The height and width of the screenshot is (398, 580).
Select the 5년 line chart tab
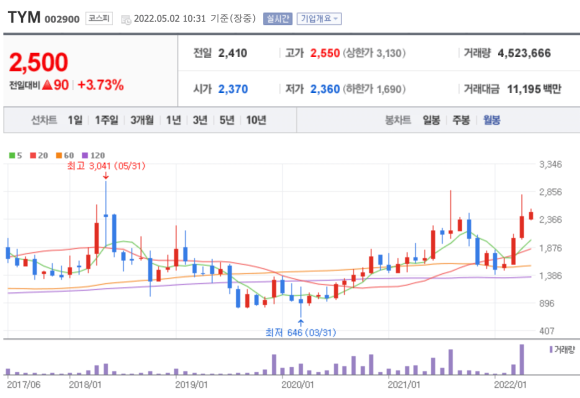pyautogui.click(x=227, y=120)
